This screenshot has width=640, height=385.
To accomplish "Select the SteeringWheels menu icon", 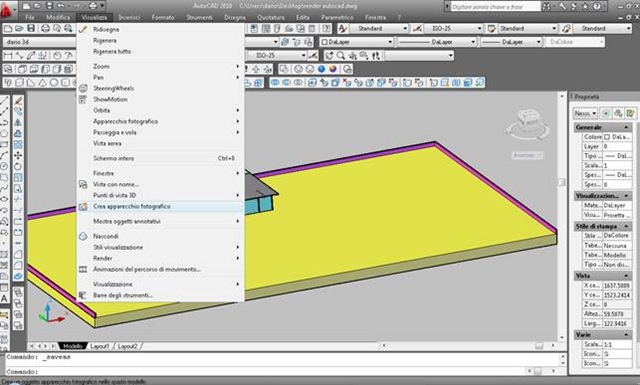I will (83, 88).
